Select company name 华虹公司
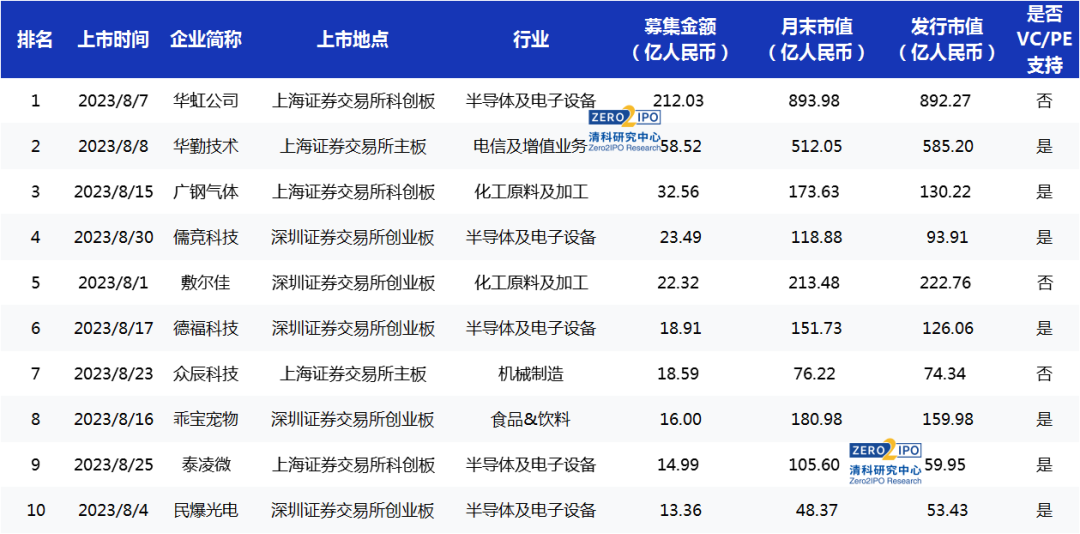This screenshot has width=1080, height=534. [x=206, y=101]
